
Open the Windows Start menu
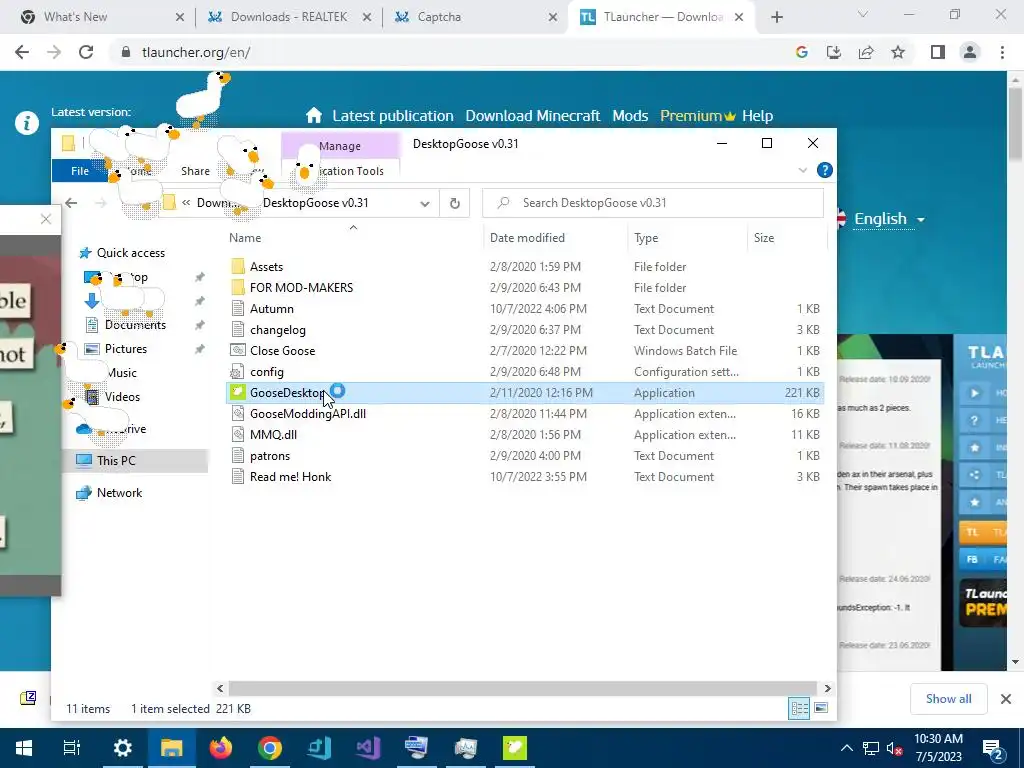coord(24,748)
